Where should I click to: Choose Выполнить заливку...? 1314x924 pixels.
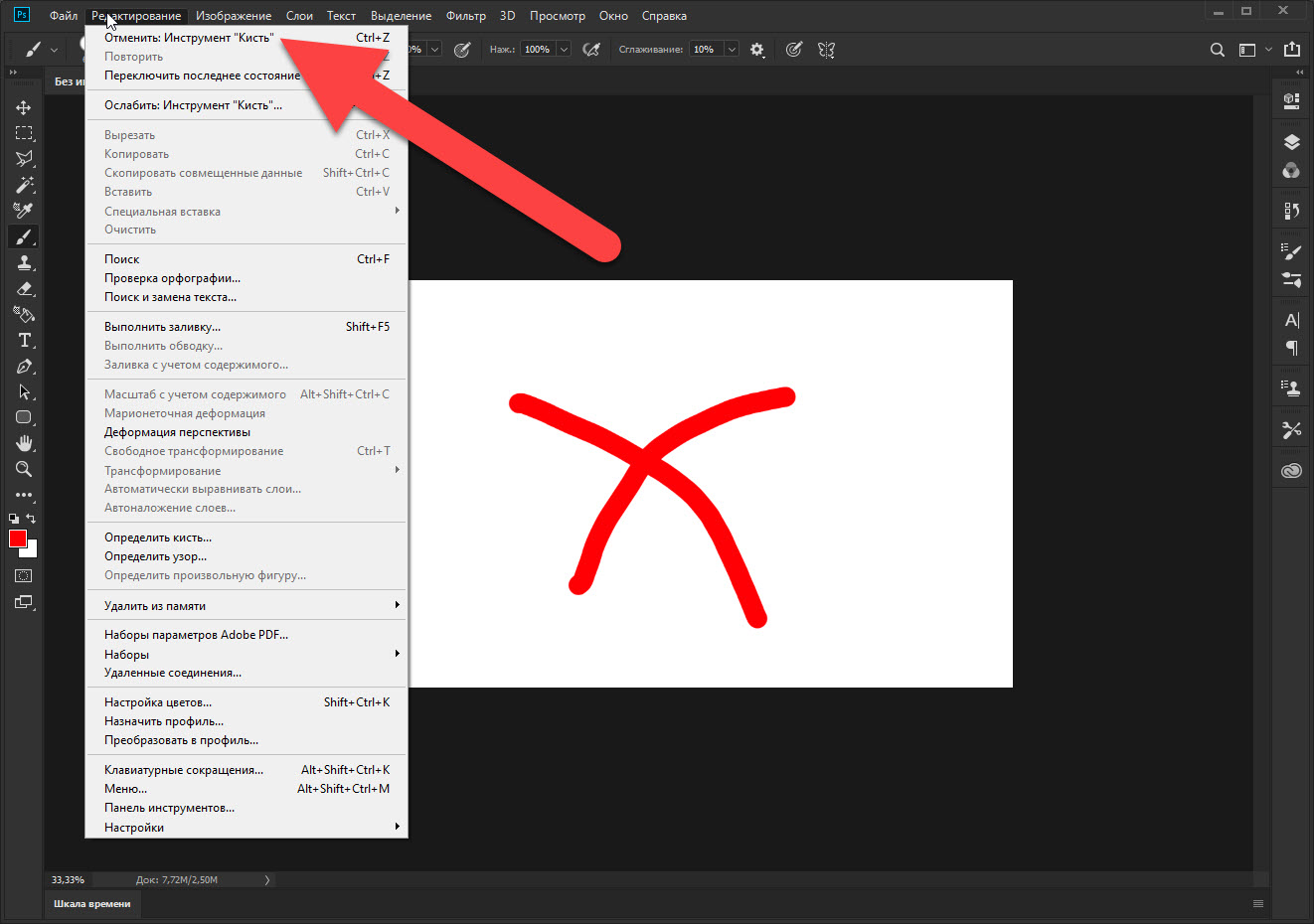click(246, 327)
